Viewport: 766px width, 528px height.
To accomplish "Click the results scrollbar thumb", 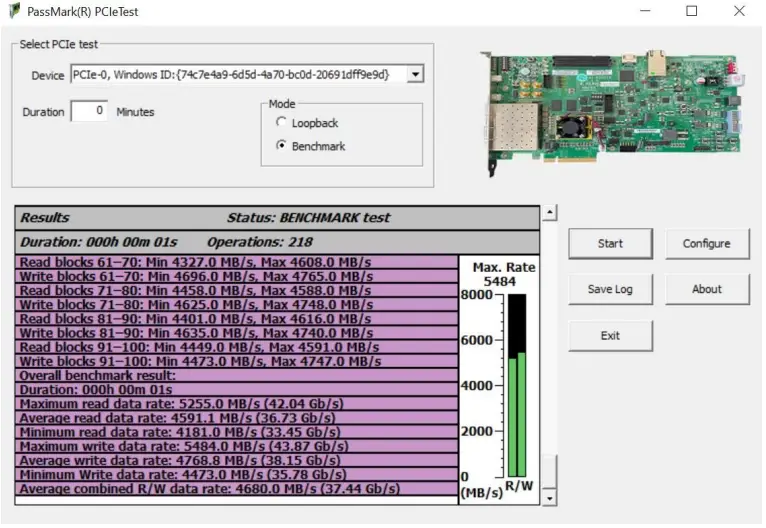I will point(550,471).
